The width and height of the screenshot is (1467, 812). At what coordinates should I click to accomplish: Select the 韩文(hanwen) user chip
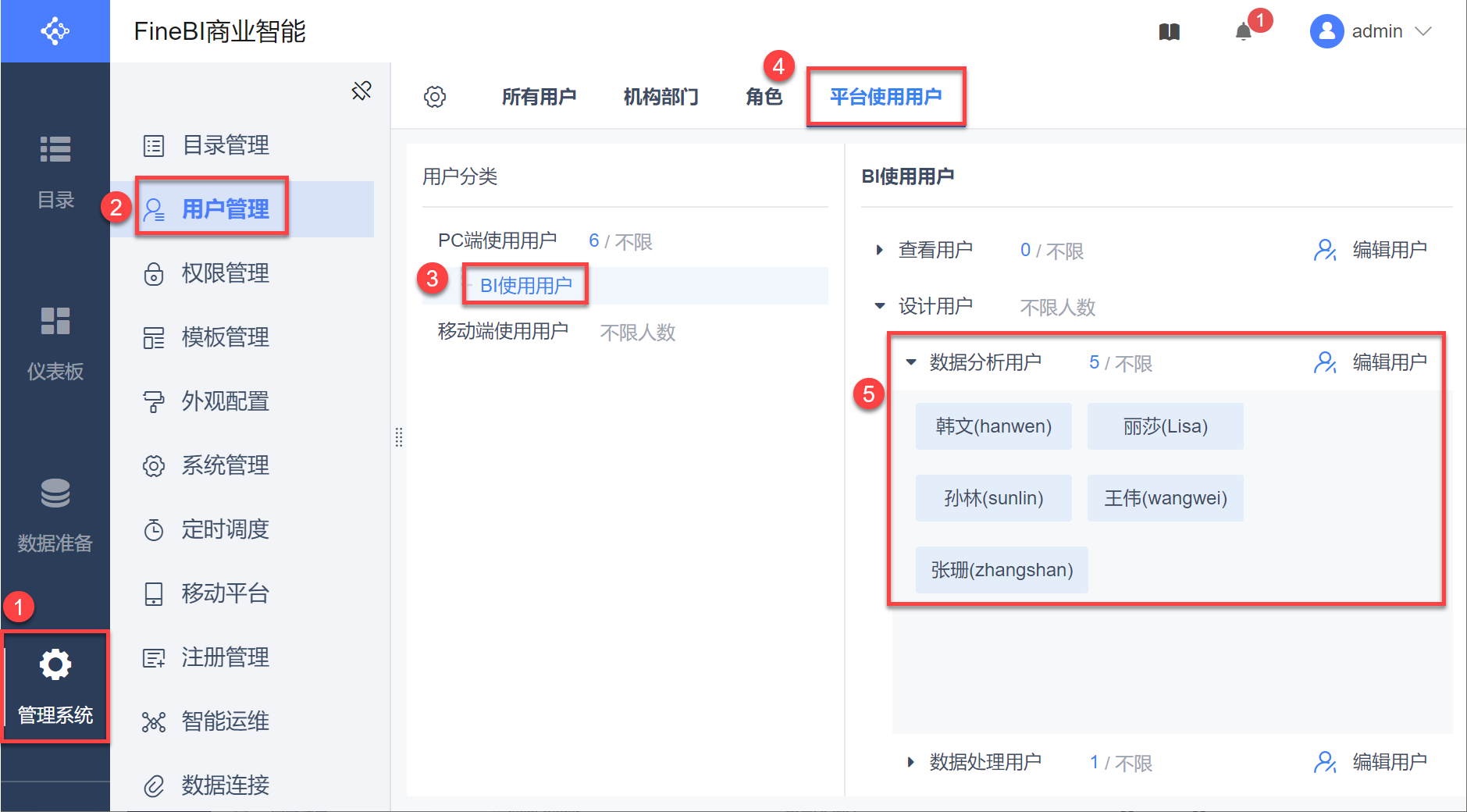click(994, 426)
